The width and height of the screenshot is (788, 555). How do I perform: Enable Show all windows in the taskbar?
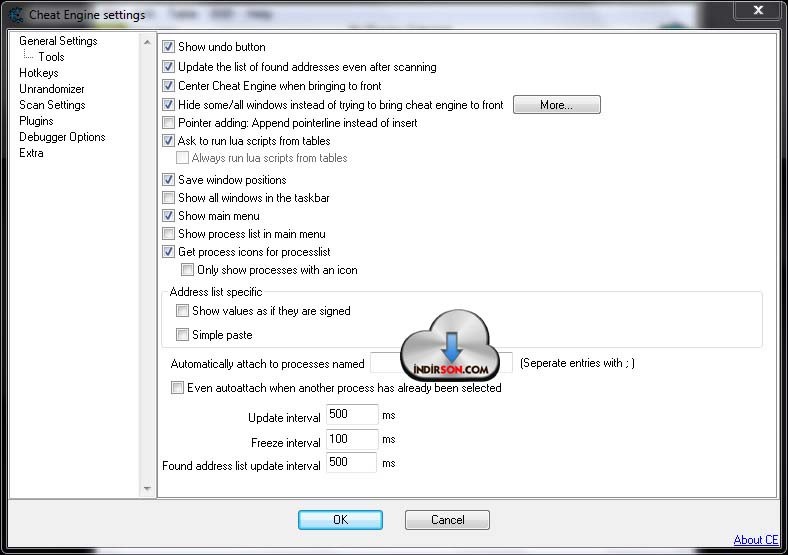(x=168, y=198)
